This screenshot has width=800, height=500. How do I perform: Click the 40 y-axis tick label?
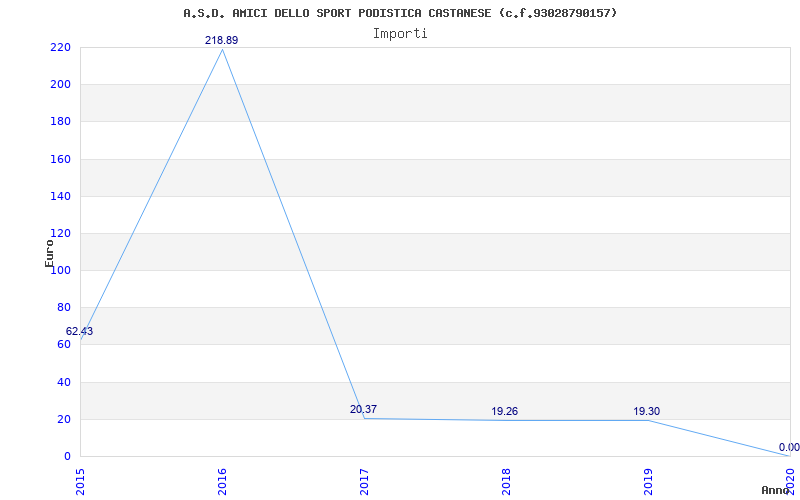63,382
